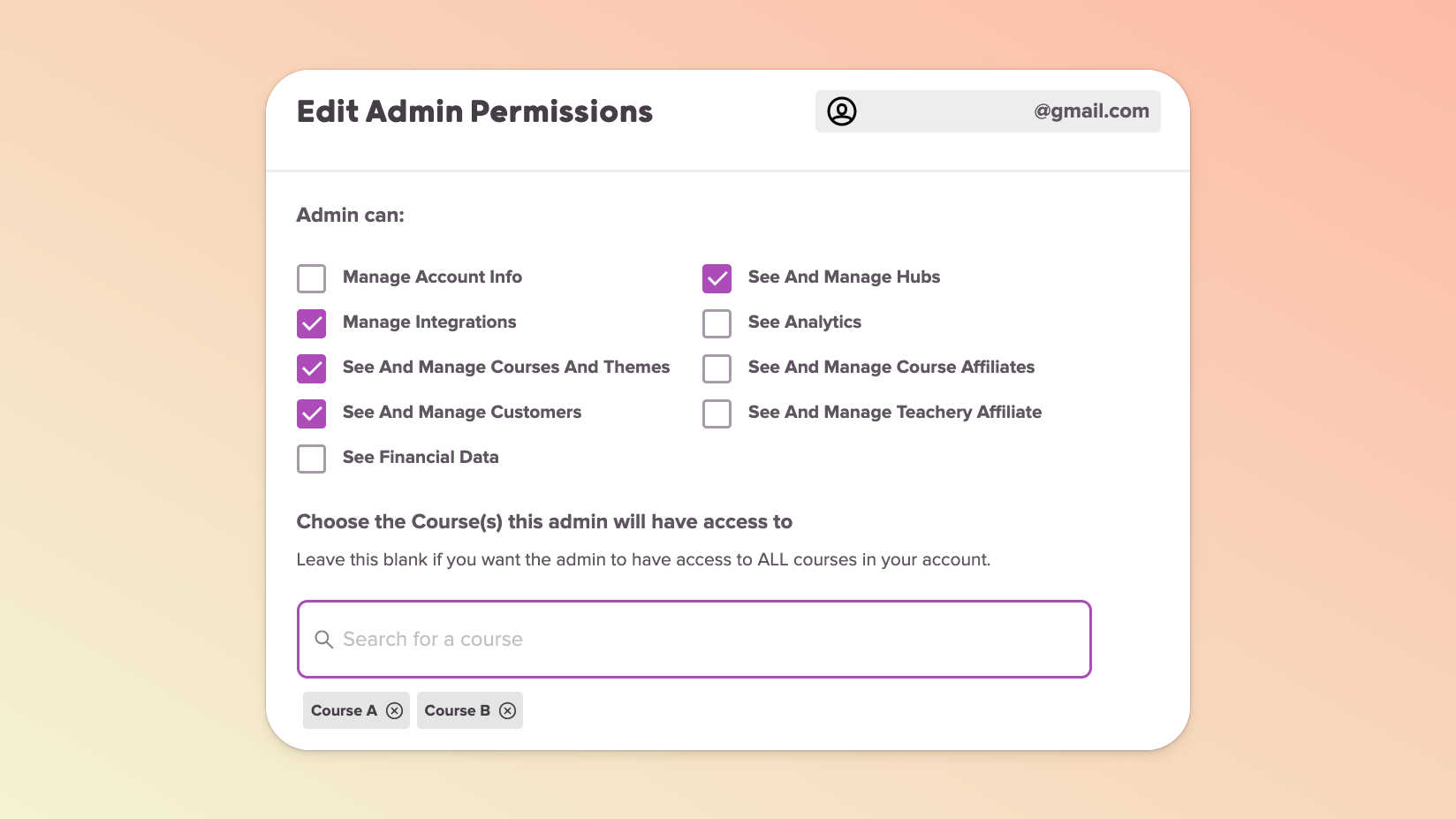The width and height of the screenshot is (1456, 819).
Task: Click the search magnifier icon
Action: coord(324,640)
